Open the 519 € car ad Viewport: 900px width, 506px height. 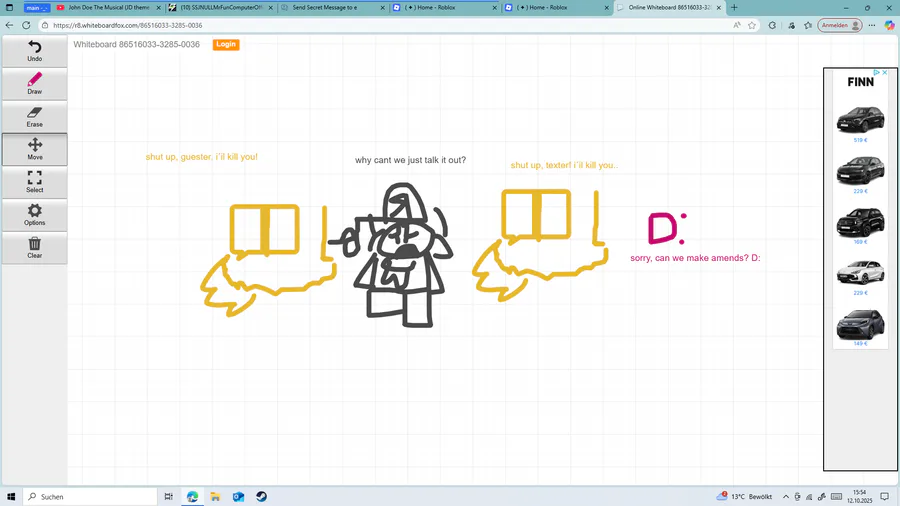pos(860,123)
